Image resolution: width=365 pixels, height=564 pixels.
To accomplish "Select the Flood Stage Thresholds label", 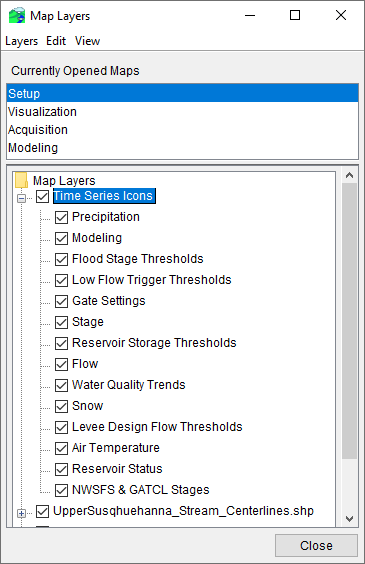I will (138, 259).
